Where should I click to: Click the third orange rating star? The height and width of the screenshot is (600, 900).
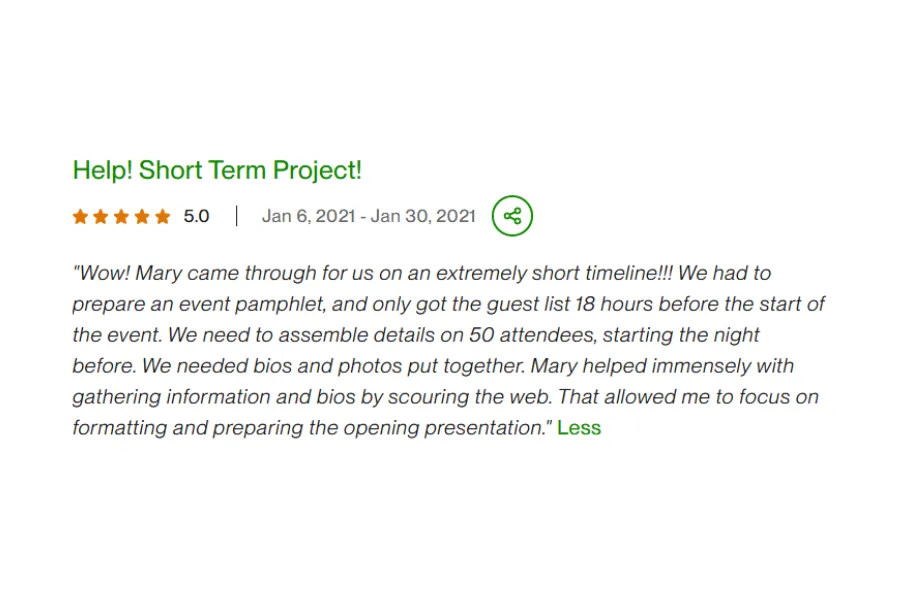[121, 216]
